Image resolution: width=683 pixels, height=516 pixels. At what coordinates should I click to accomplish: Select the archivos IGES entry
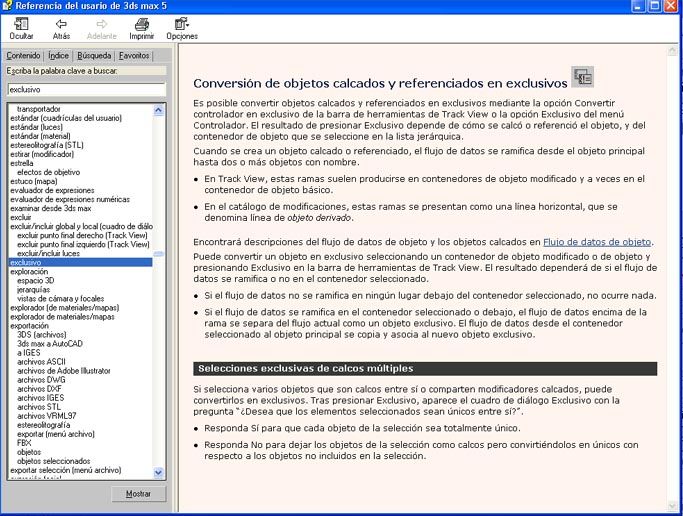[x=41, y=398]
